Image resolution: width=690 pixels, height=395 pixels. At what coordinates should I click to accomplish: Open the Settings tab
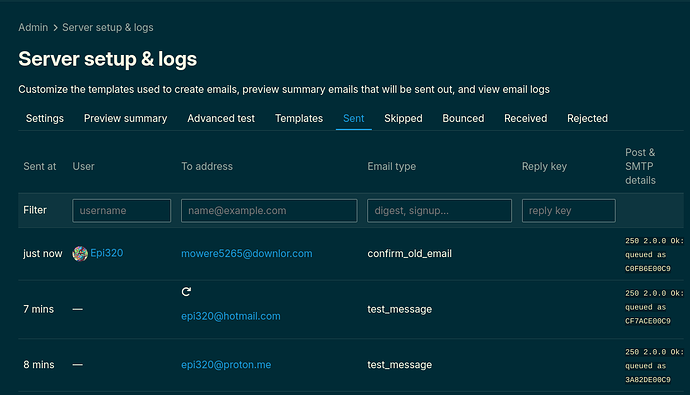click(x=45, y=118)
